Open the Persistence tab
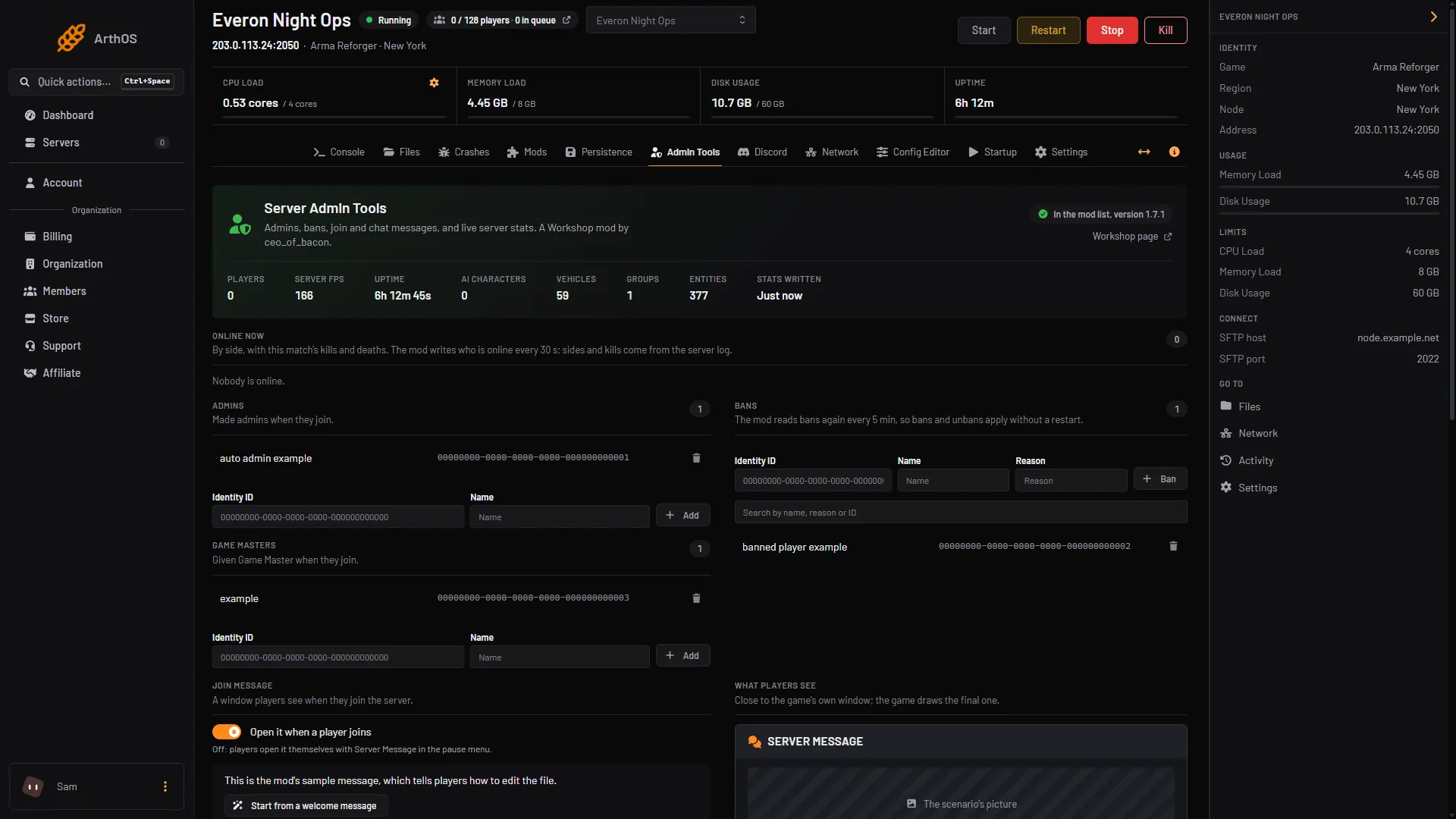The height and width of the screenshot is (819, 1456). click(598, 152)
